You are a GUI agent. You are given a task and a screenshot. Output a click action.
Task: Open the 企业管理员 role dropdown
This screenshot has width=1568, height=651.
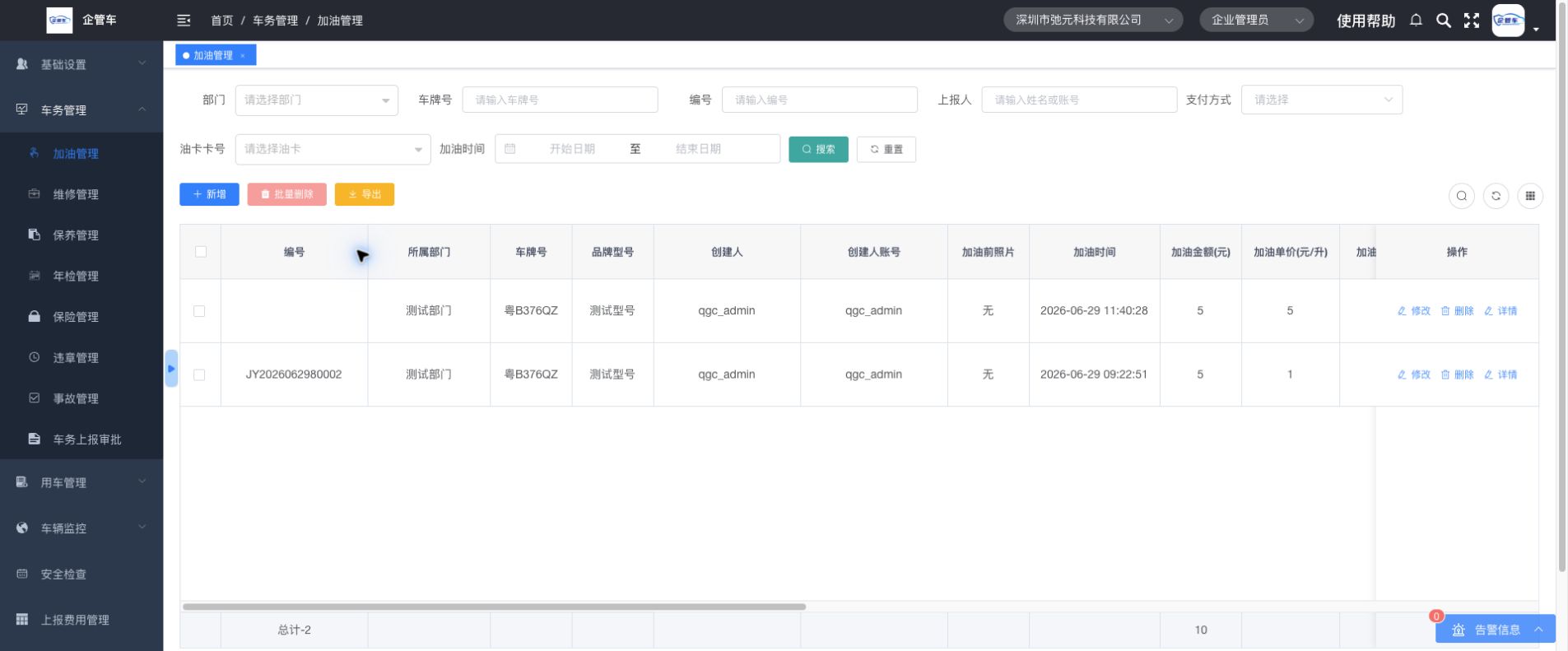(1256, 21)
